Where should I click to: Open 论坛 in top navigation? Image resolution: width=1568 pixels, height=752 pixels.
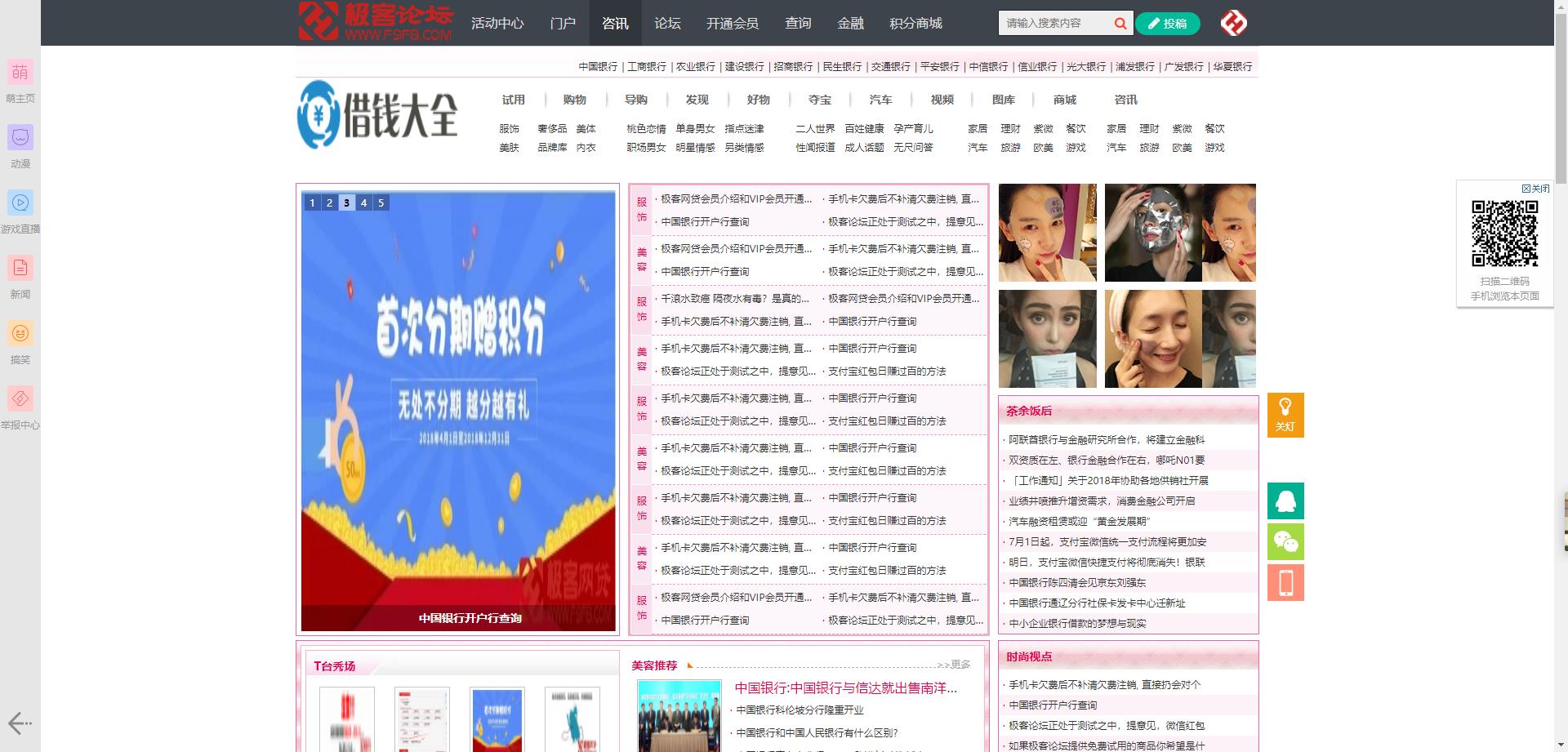tap(667, 24)
